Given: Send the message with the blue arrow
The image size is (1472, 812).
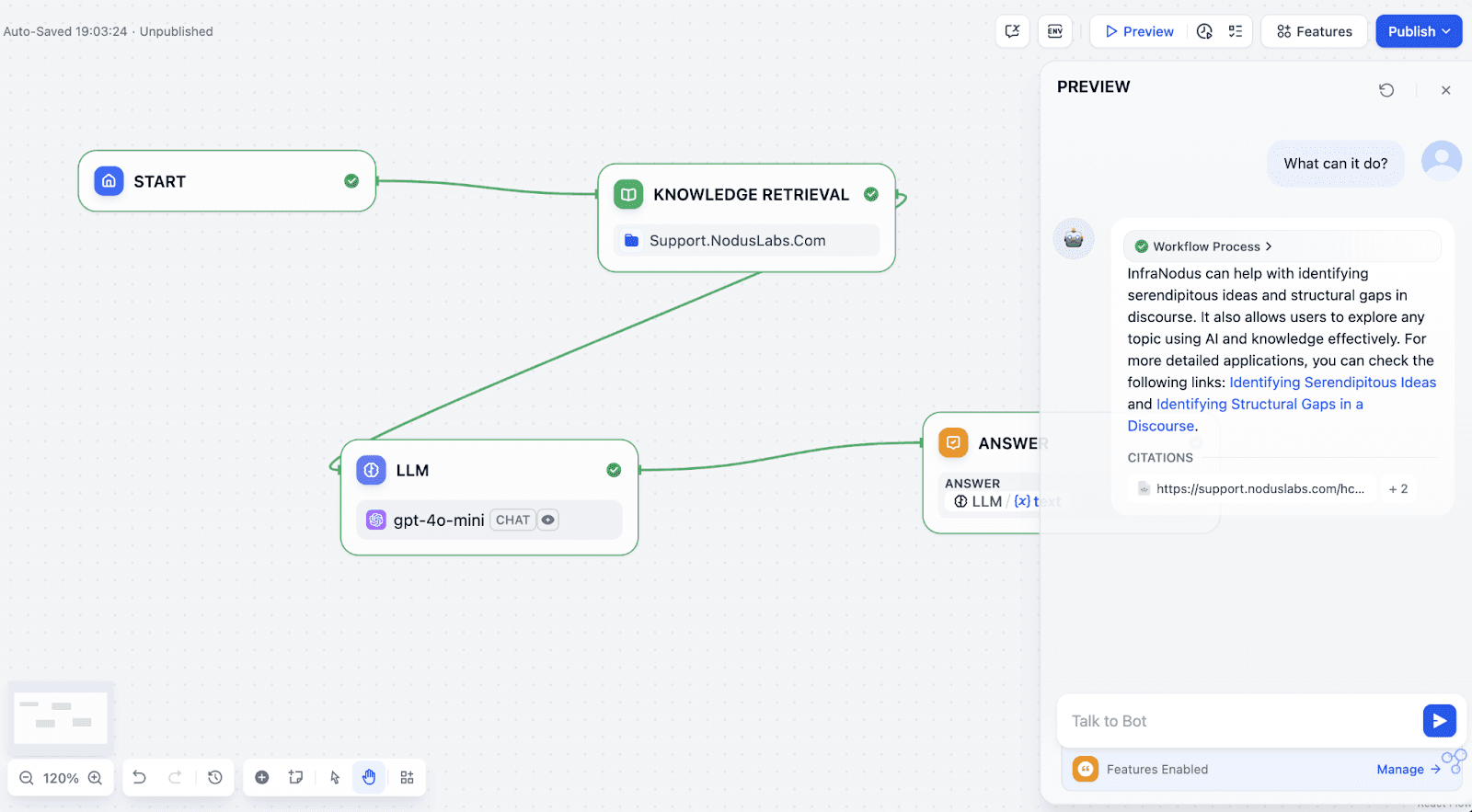Looking at the screenshot, I should pos(1439,721).
